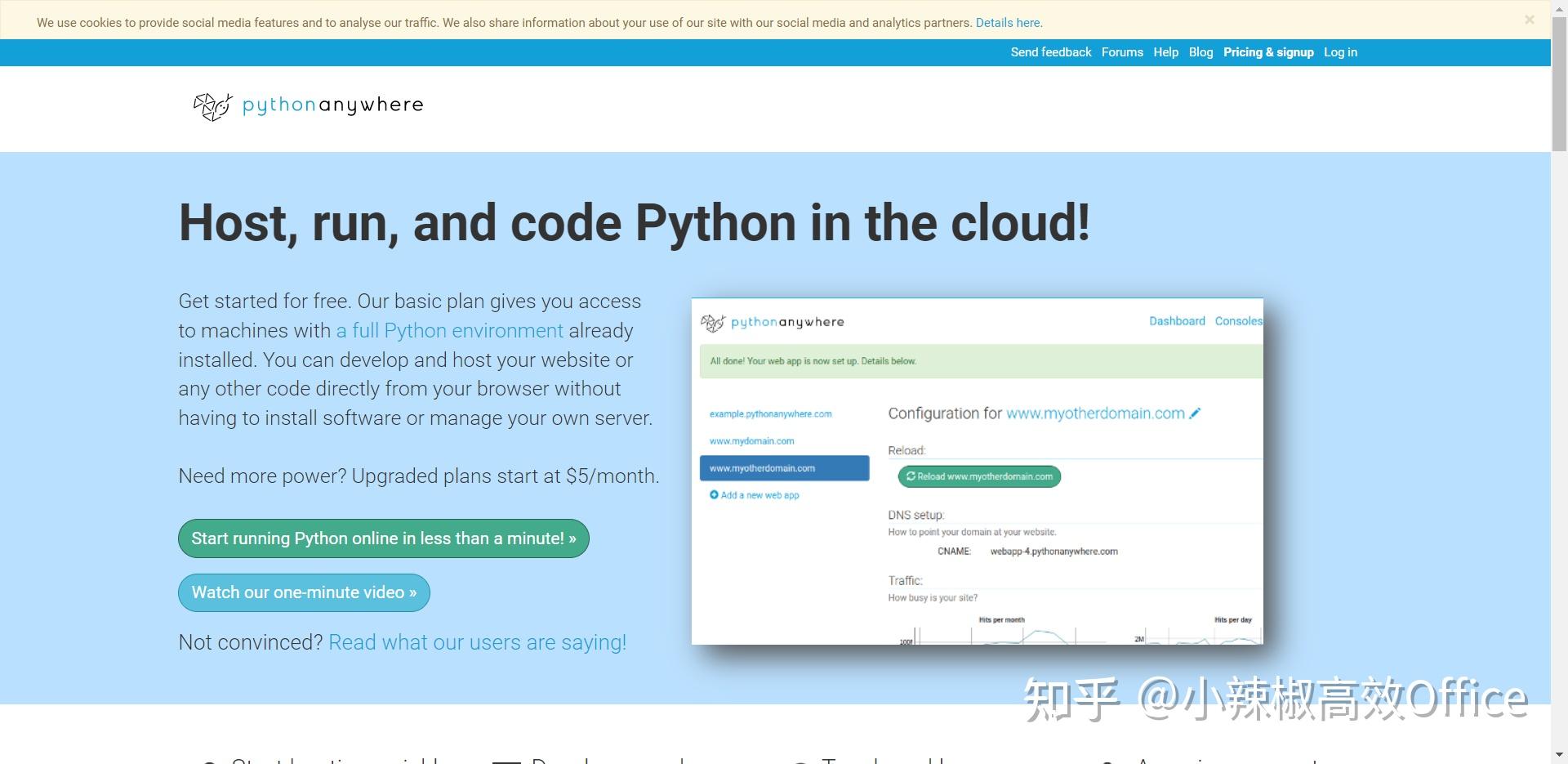This screenshot has height=764, width=1568.
Task: Click Watch our one-minute video button
Action: tap(303, 592)
